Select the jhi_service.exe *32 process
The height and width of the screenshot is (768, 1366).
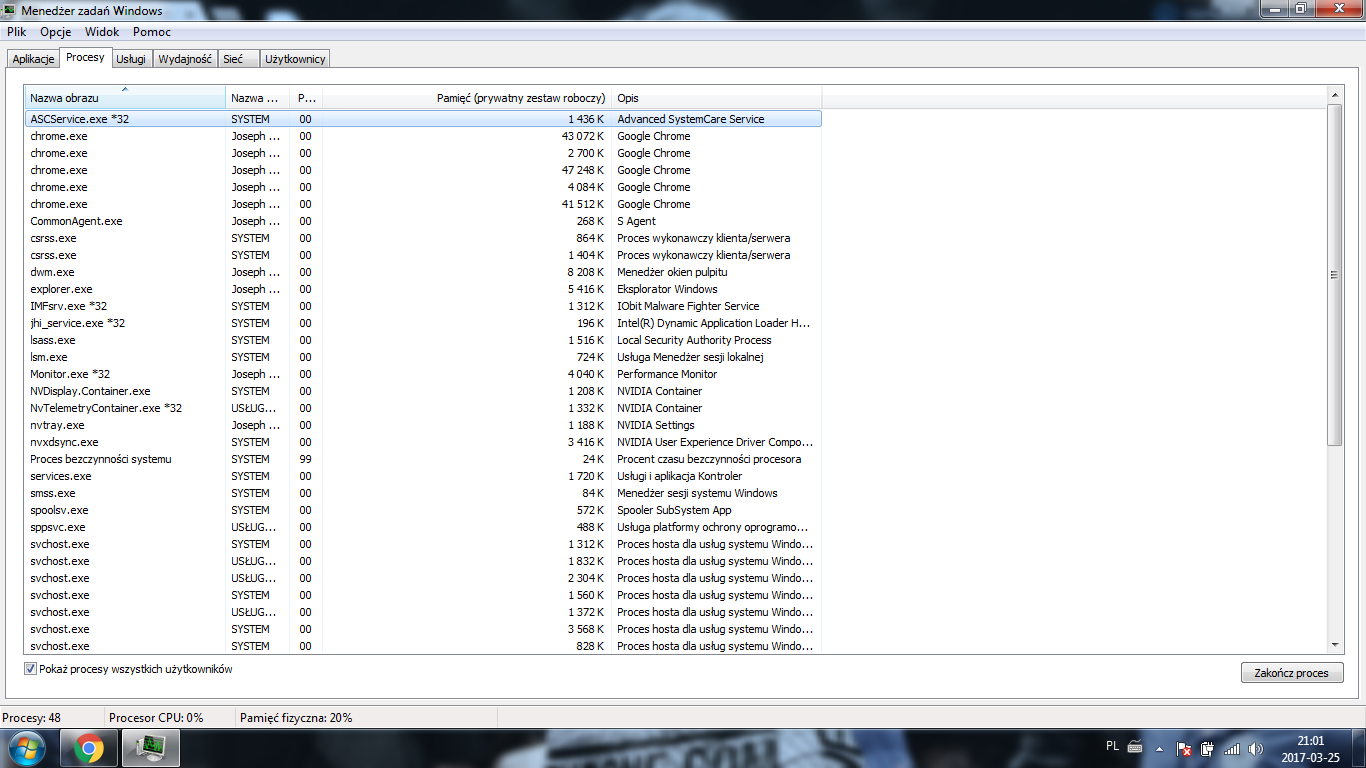point(423,323)
